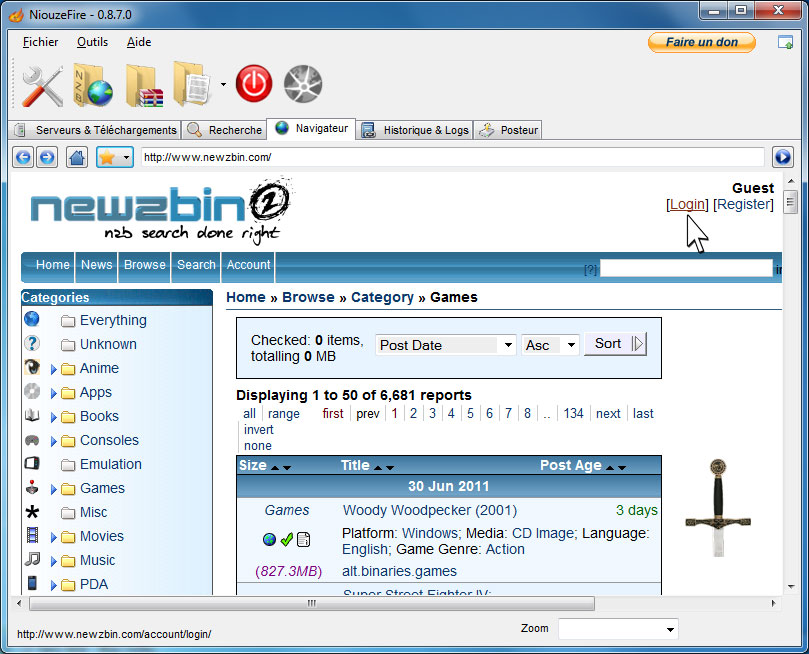809x654 pixels.
Task: Open the Aide menu
Action: [139, 42]
